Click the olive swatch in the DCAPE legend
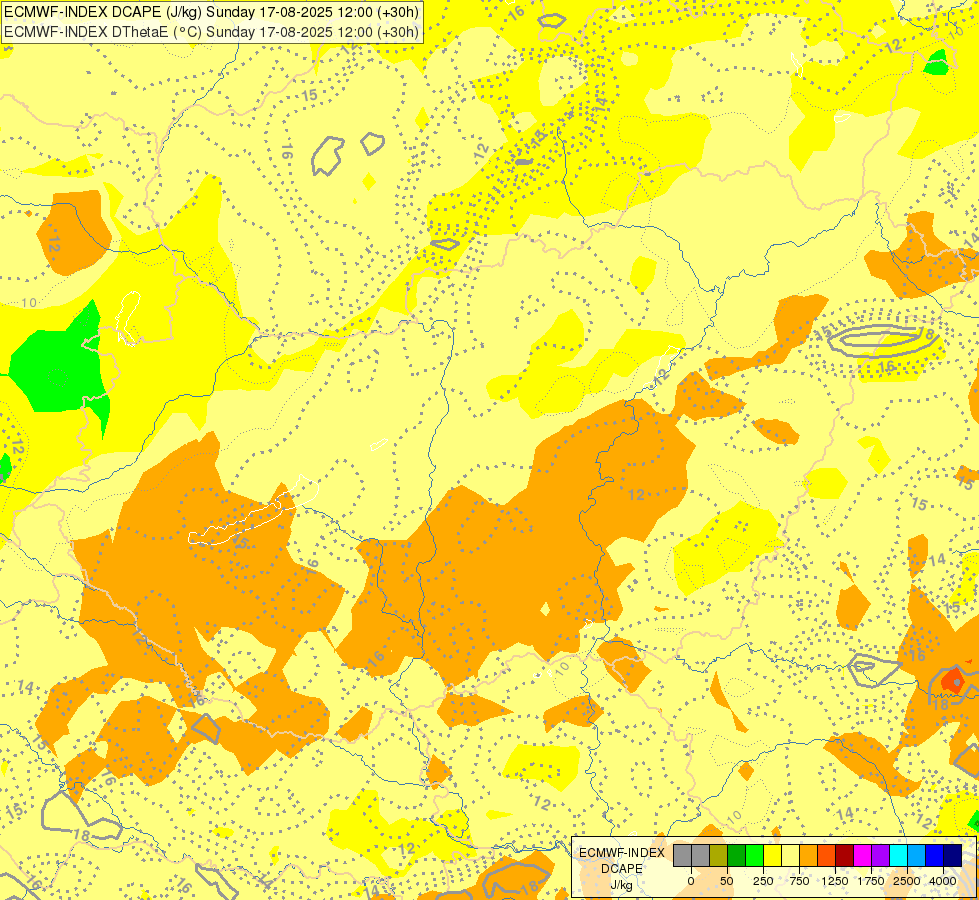The width and height of the screenshot is (979, 900). point(718,855)
